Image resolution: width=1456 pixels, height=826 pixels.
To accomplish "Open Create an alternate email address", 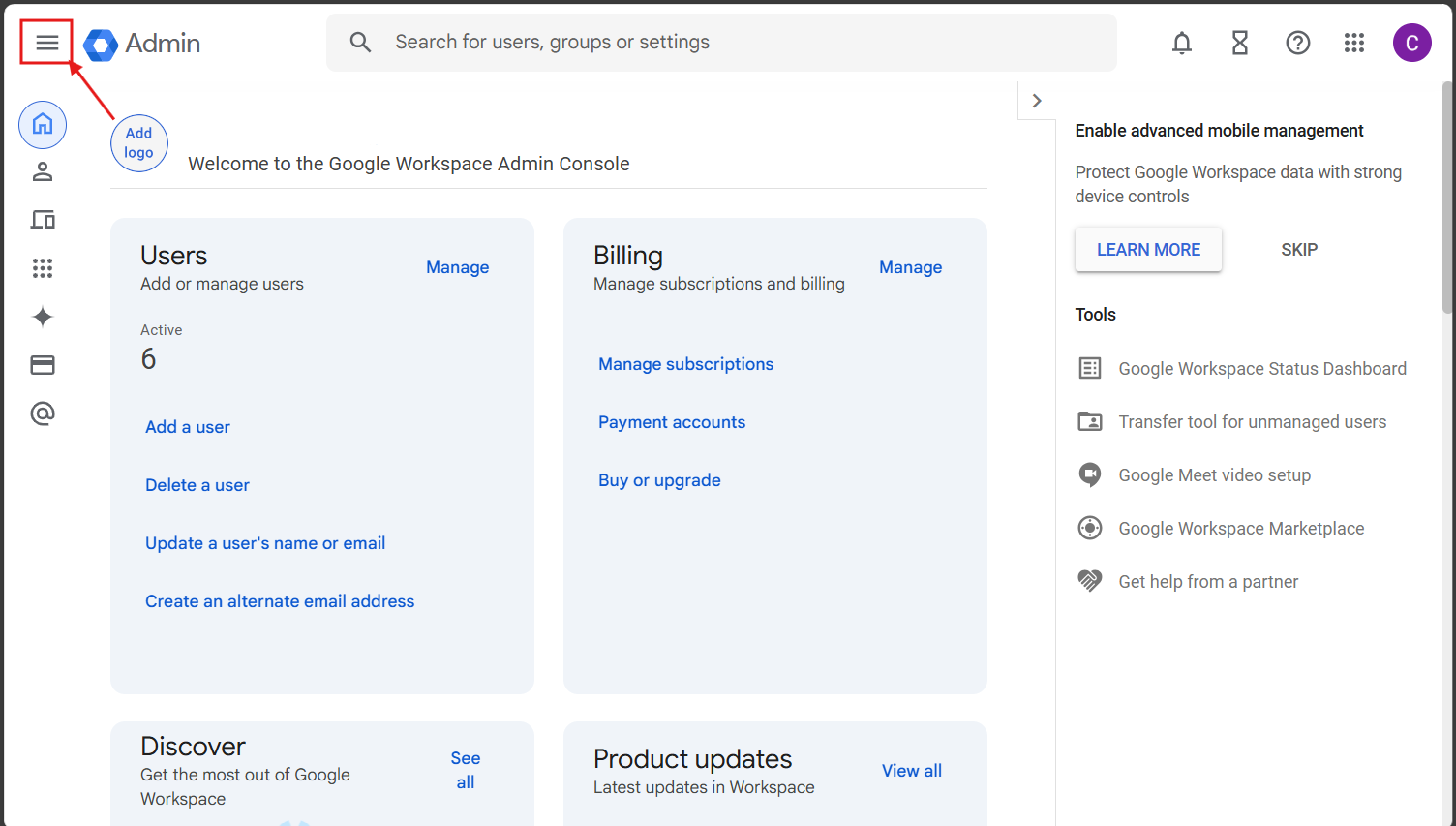I will click(x=280, y=601).
